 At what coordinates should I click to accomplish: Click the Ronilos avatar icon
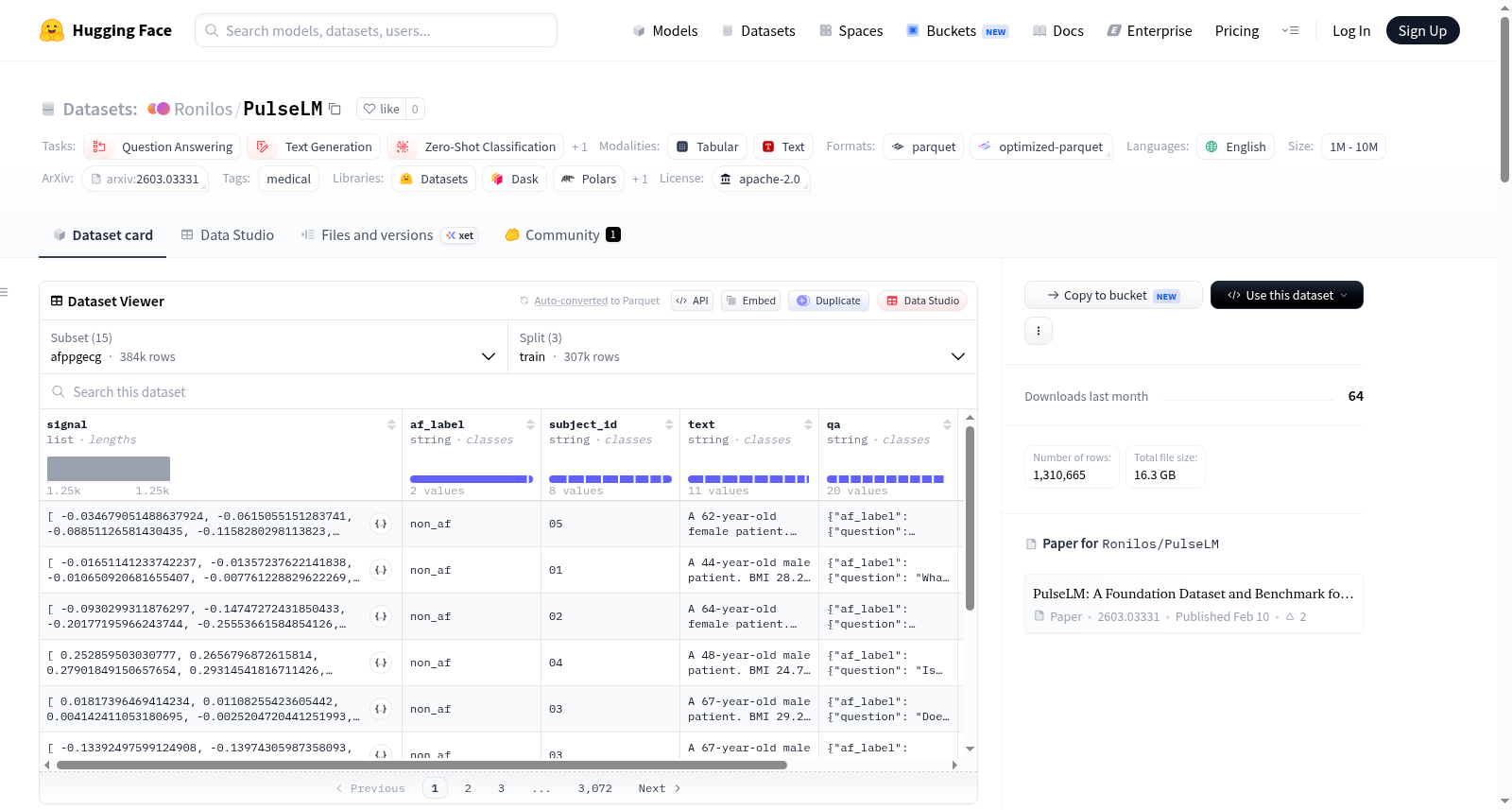tap(159, 109)
